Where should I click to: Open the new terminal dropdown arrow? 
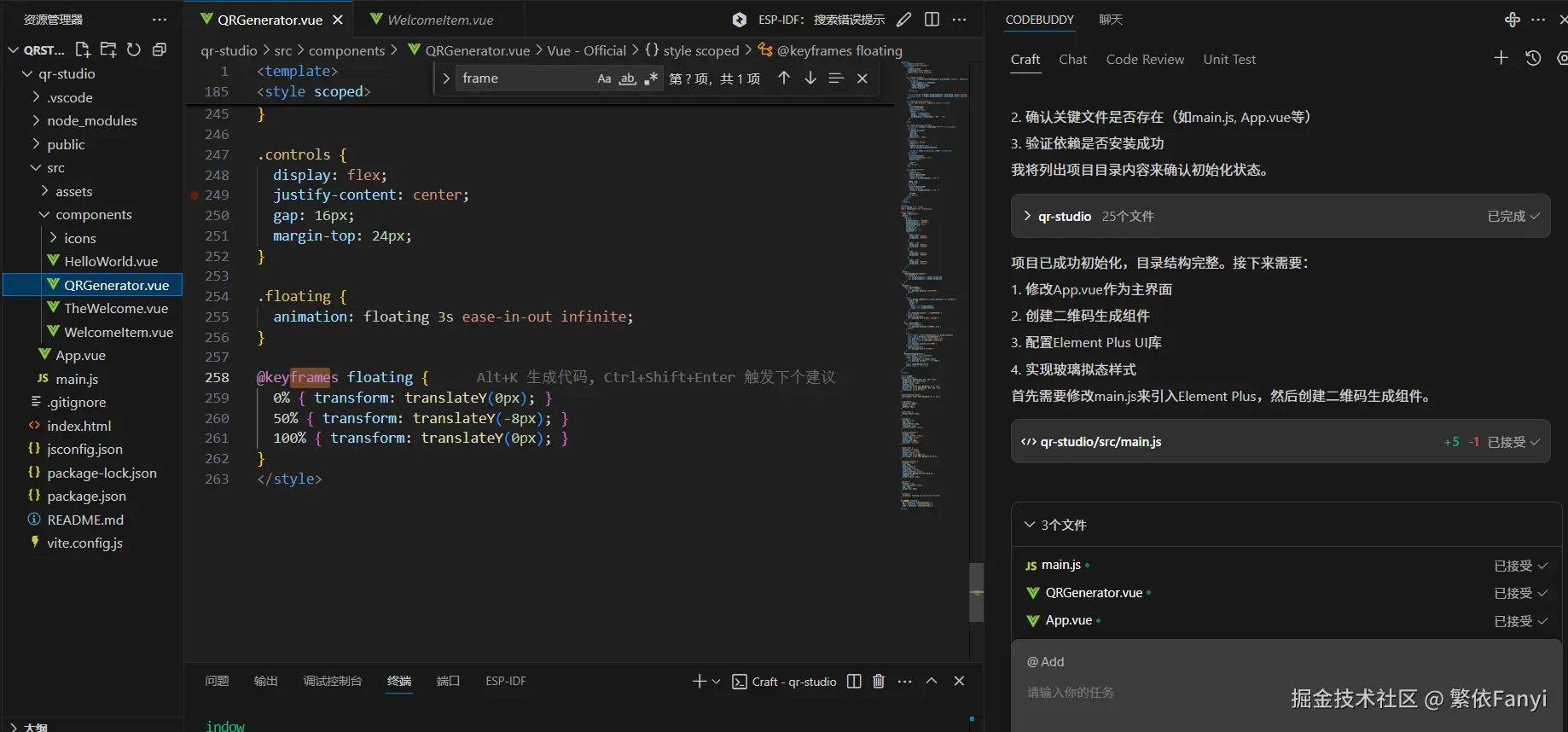716,682
